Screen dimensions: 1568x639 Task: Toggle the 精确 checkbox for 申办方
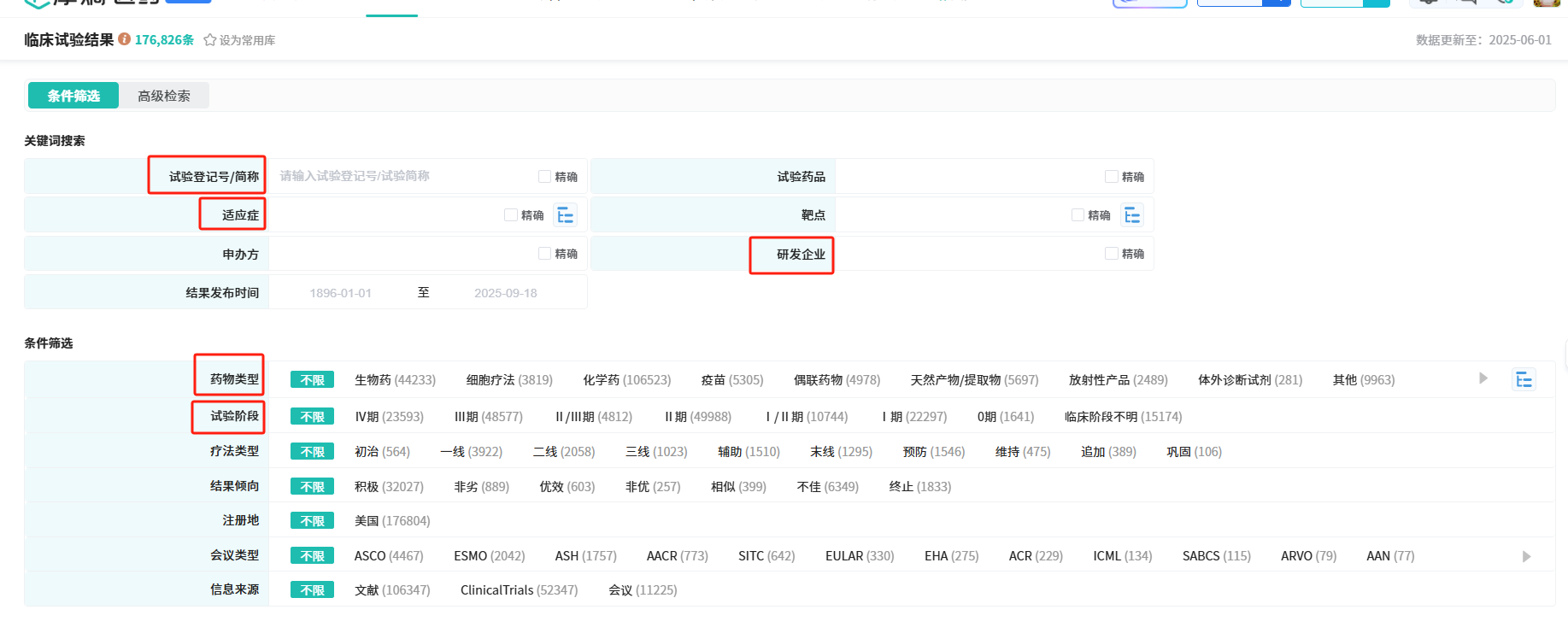click(x=544, y=254)
